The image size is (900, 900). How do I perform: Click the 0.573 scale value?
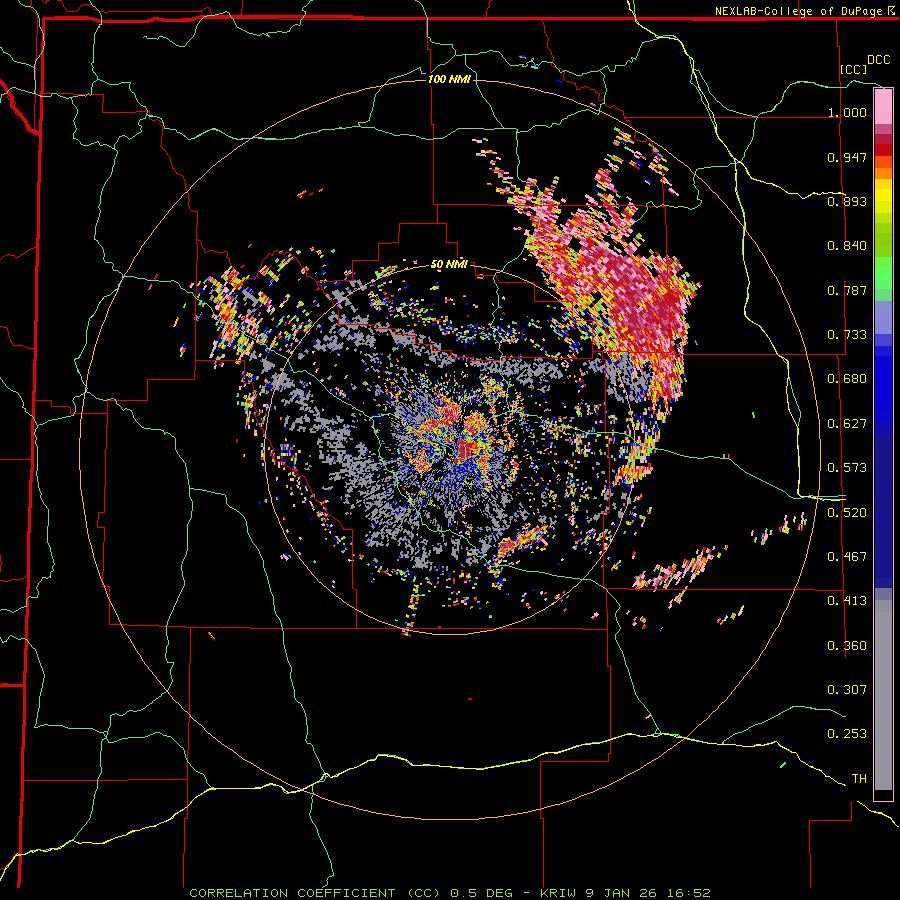point(847,468)
